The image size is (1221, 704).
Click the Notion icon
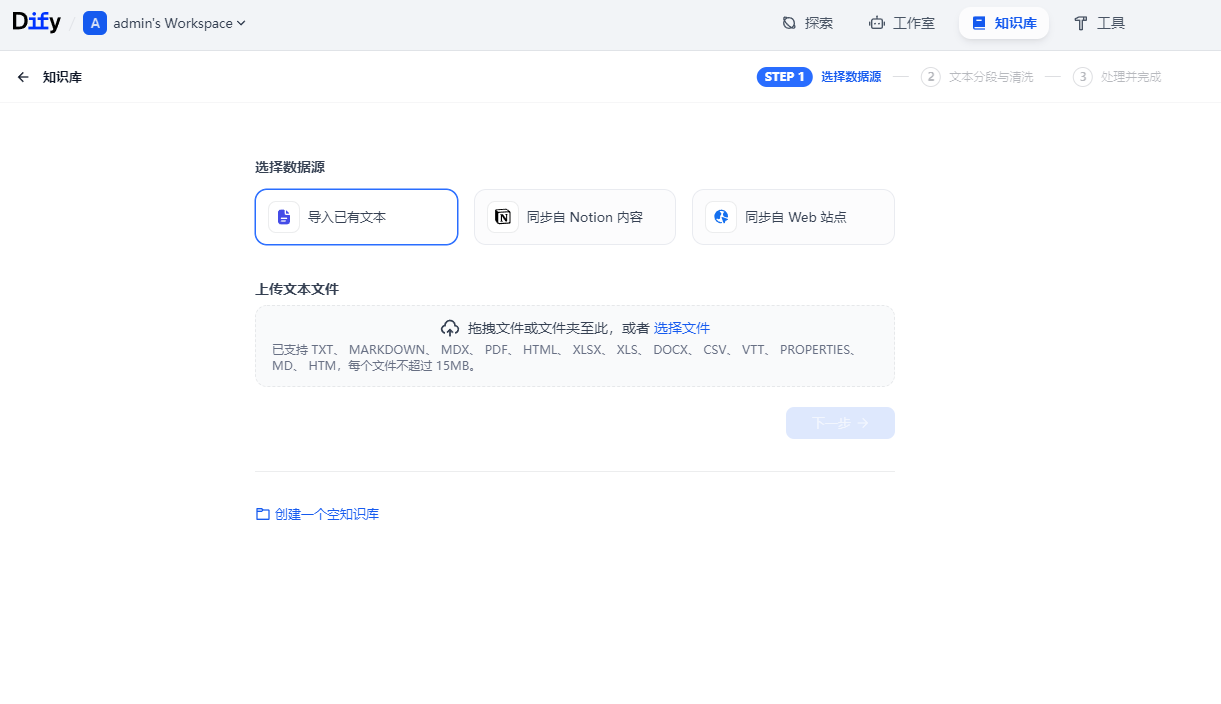[x=503, y=217]
